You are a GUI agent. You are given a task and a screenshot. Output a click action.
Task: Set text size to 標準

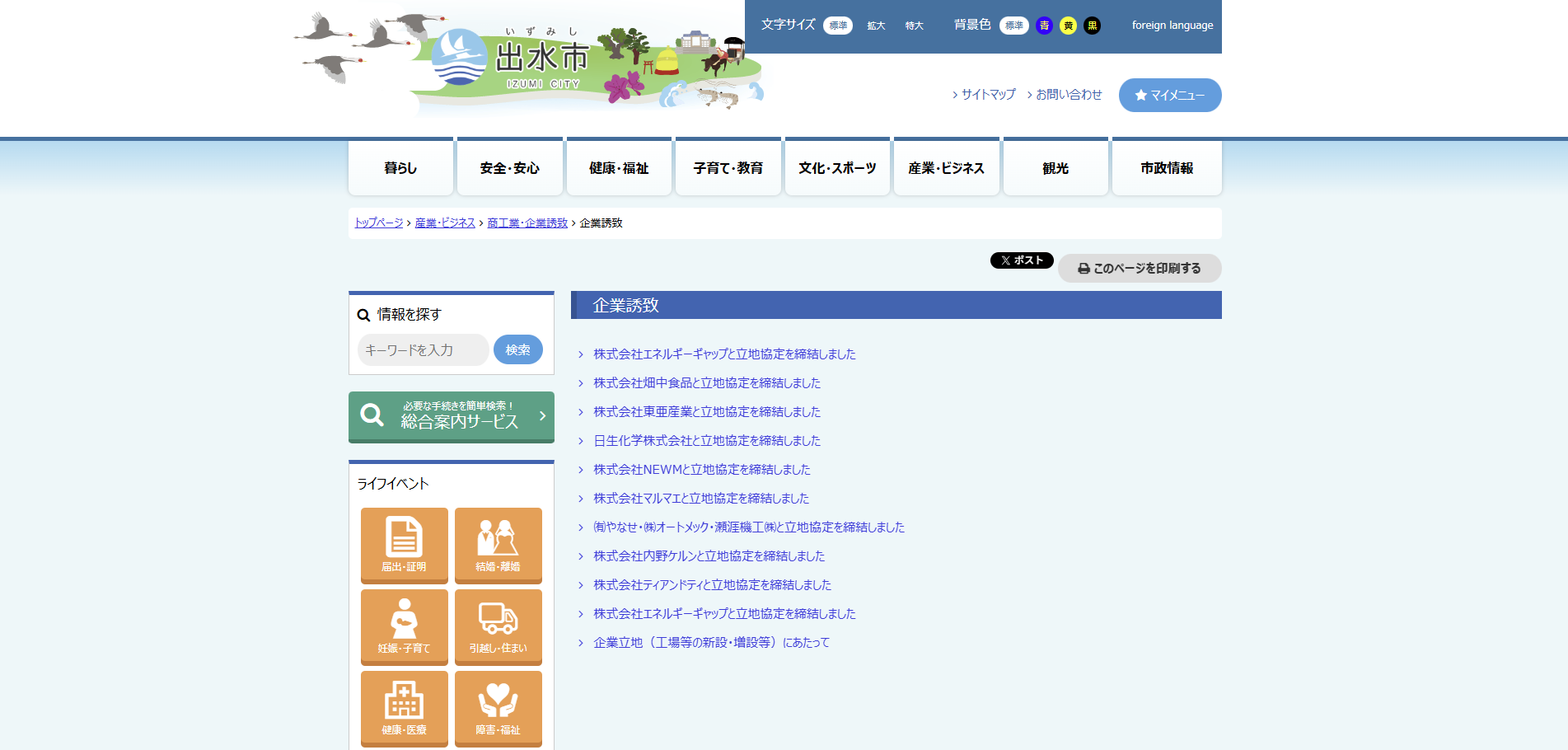(838, 26)
